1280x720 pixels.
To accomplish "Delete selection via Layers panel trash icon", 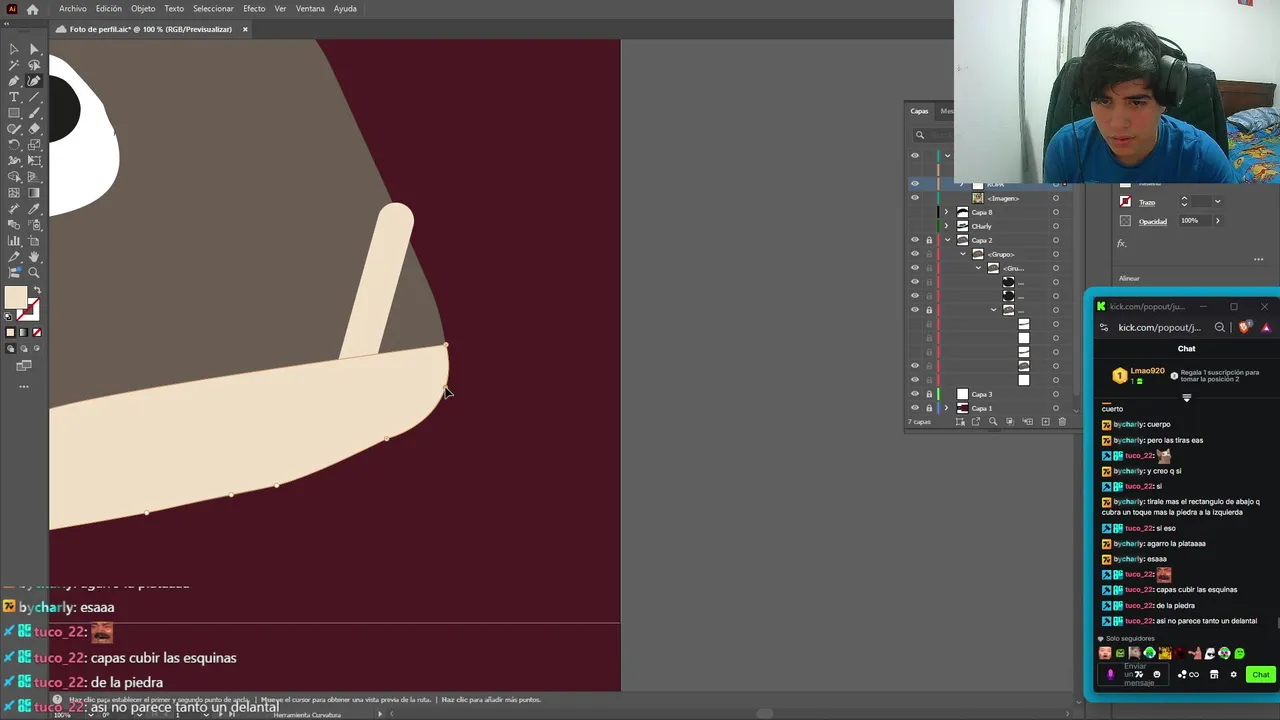I will tap(1062, 421).
